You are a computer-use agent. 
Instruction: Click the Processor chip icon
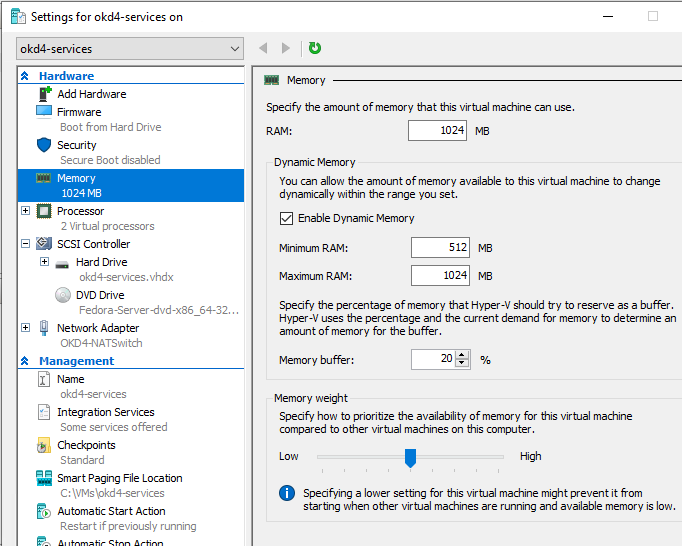pyautogui.click(x=44, y=211)
